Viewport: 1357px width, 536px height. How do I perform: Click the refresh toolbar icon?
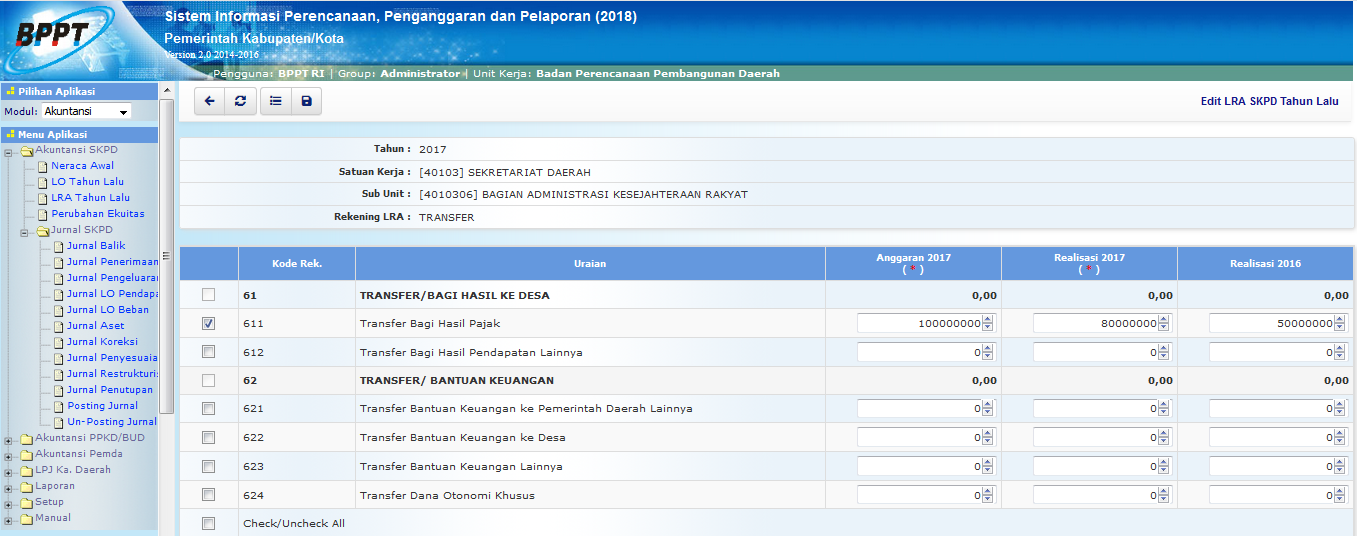pos(240,101)
